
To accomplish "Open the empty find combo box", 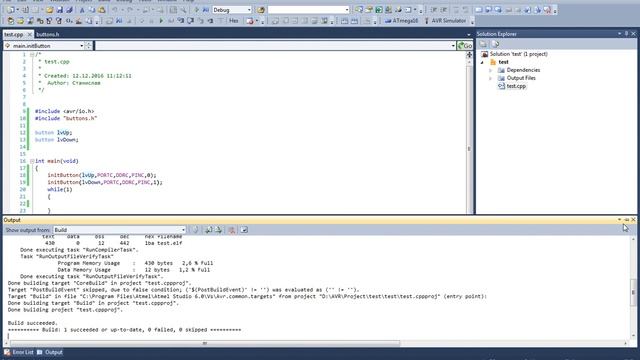I will [309, 10].
